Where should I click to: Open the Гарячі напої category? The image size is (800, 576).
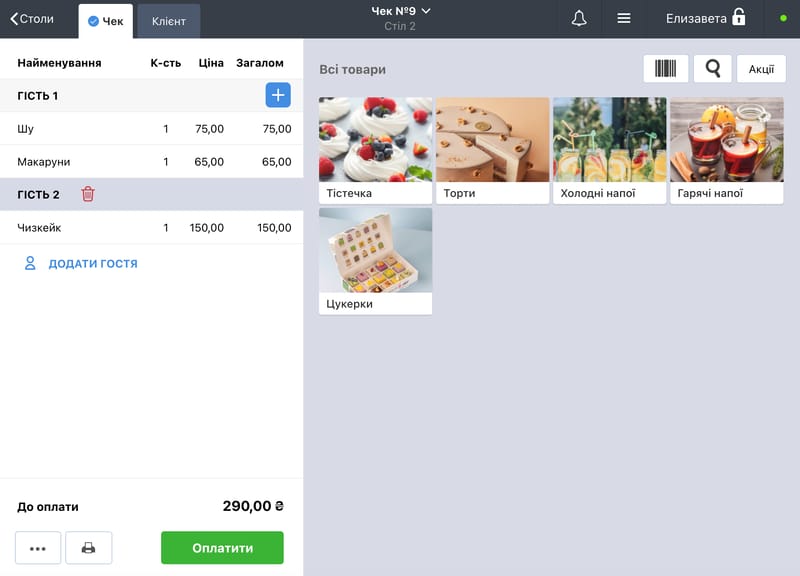click(727, 151)
